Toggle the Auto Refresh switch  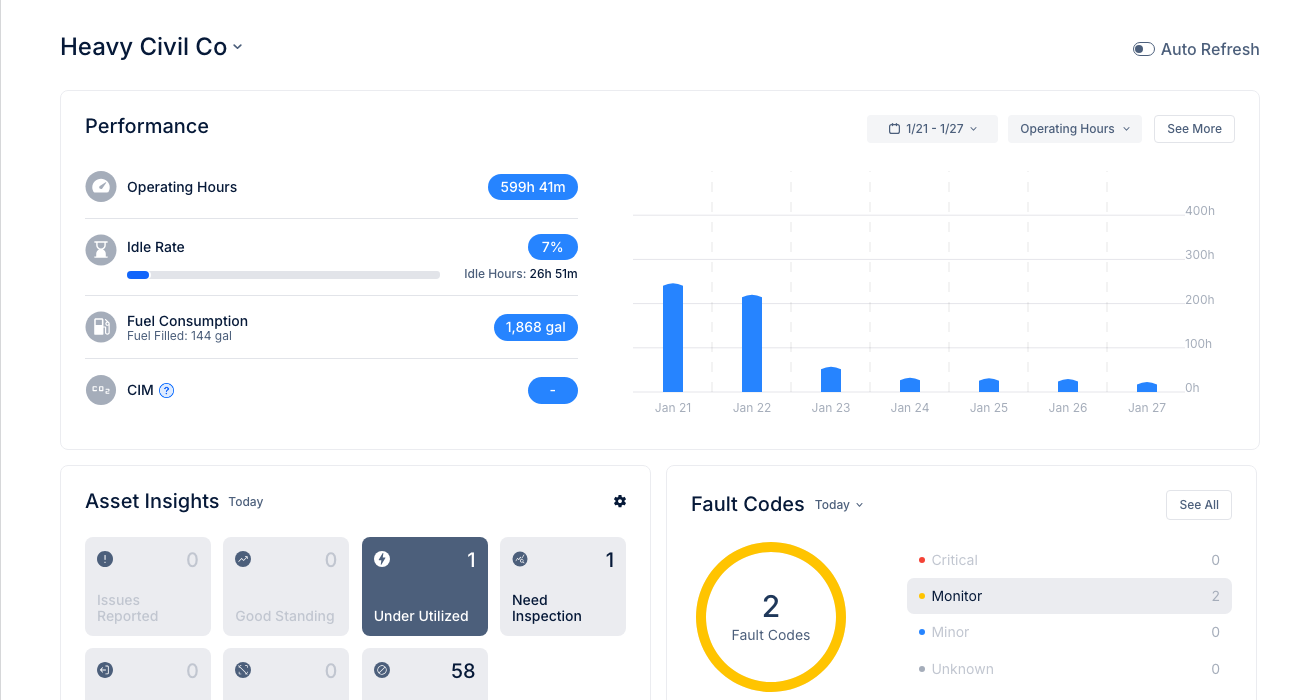pos(1143,49)
